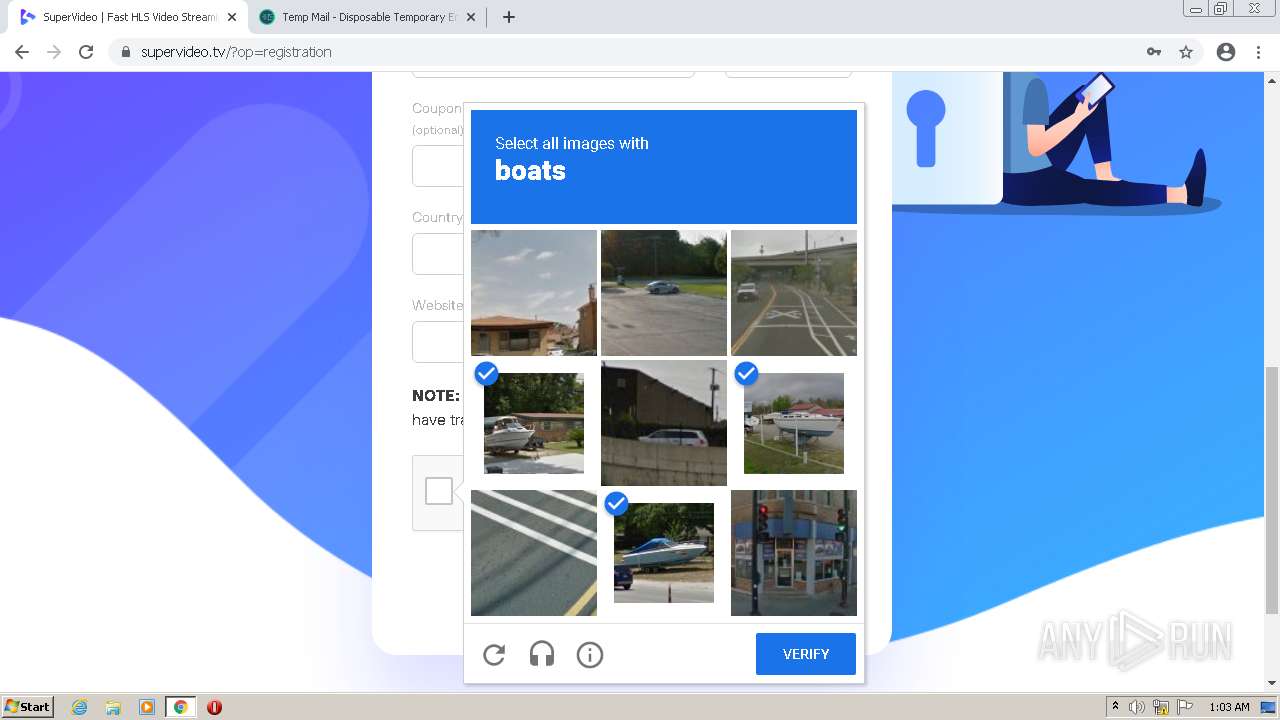Get an audio captcha challenge
Image resolution: width=1280 pixels, height=720 pixels.
tap(542, 655)
